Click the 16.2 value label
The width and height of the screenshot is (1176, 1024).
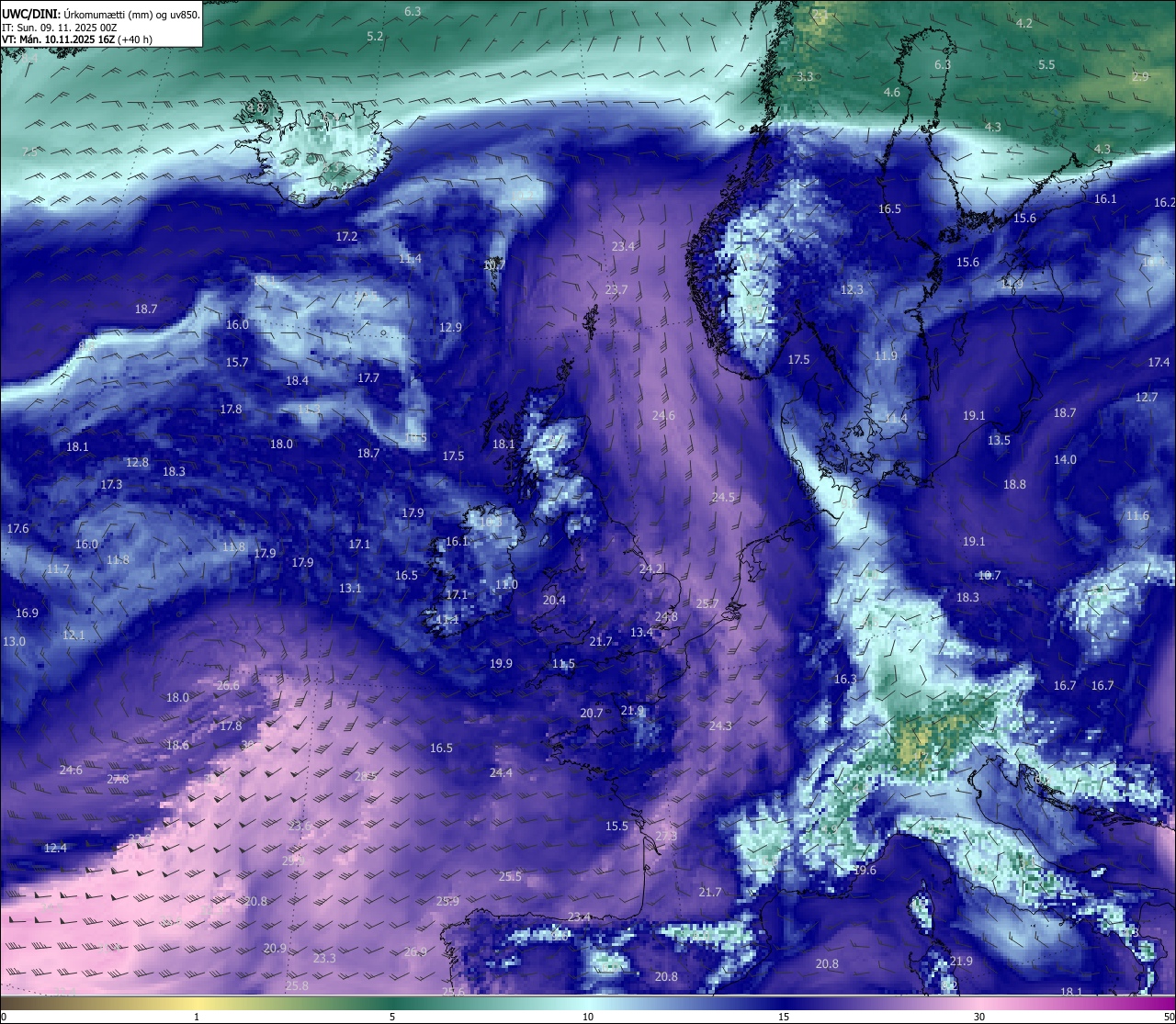(x=1164, y=202)
